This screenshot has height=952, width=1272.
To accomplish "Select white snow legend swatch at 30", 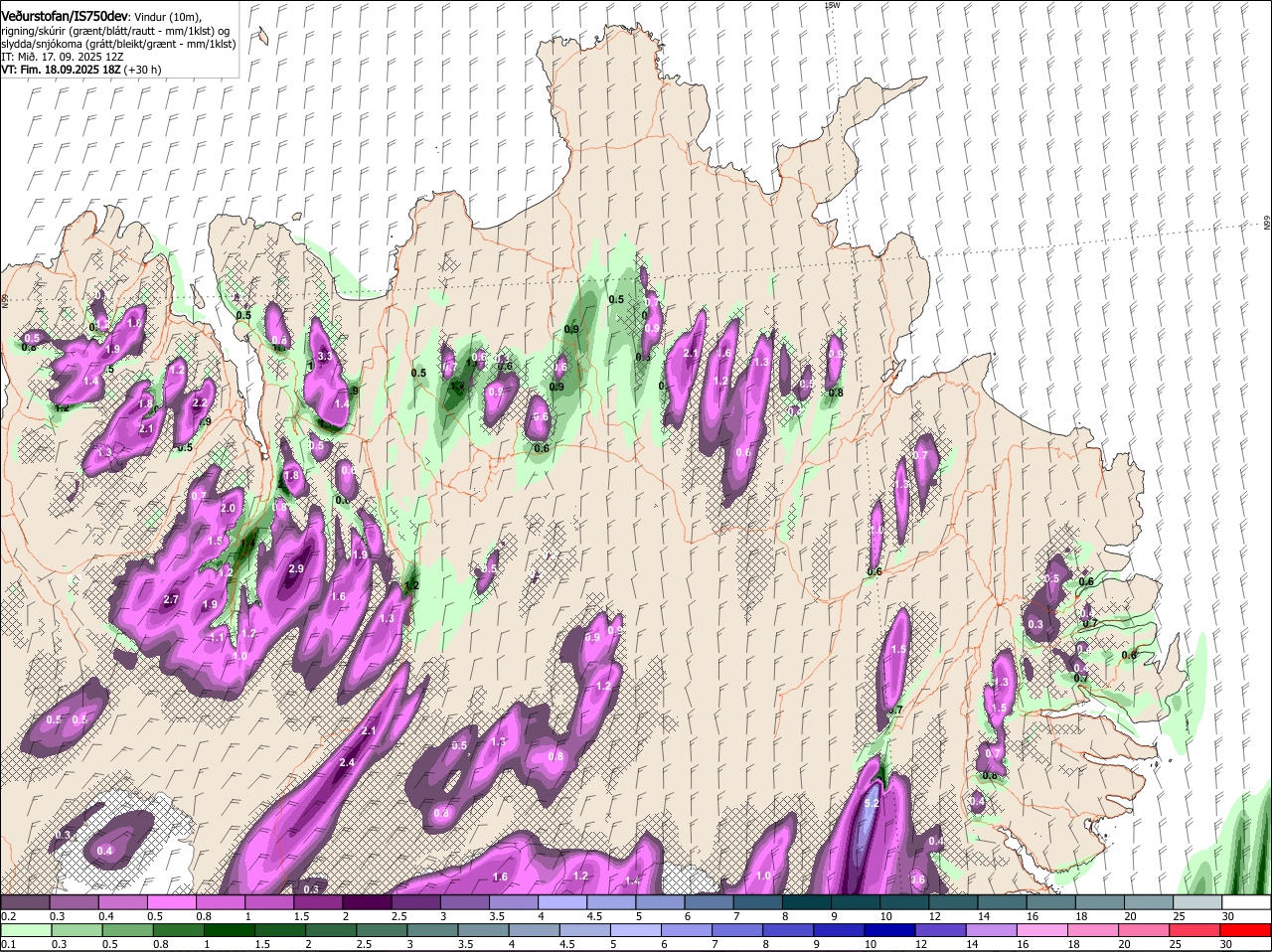I will click(1246, 902).
